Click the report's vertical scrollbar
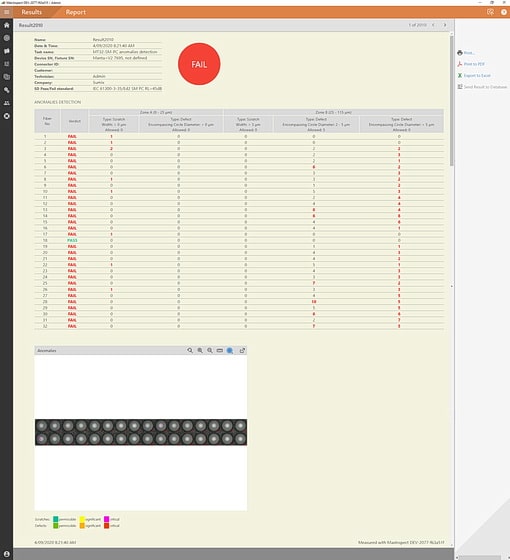Image resolution: width=510 pixels, height=560 pixels. (452, 100)
